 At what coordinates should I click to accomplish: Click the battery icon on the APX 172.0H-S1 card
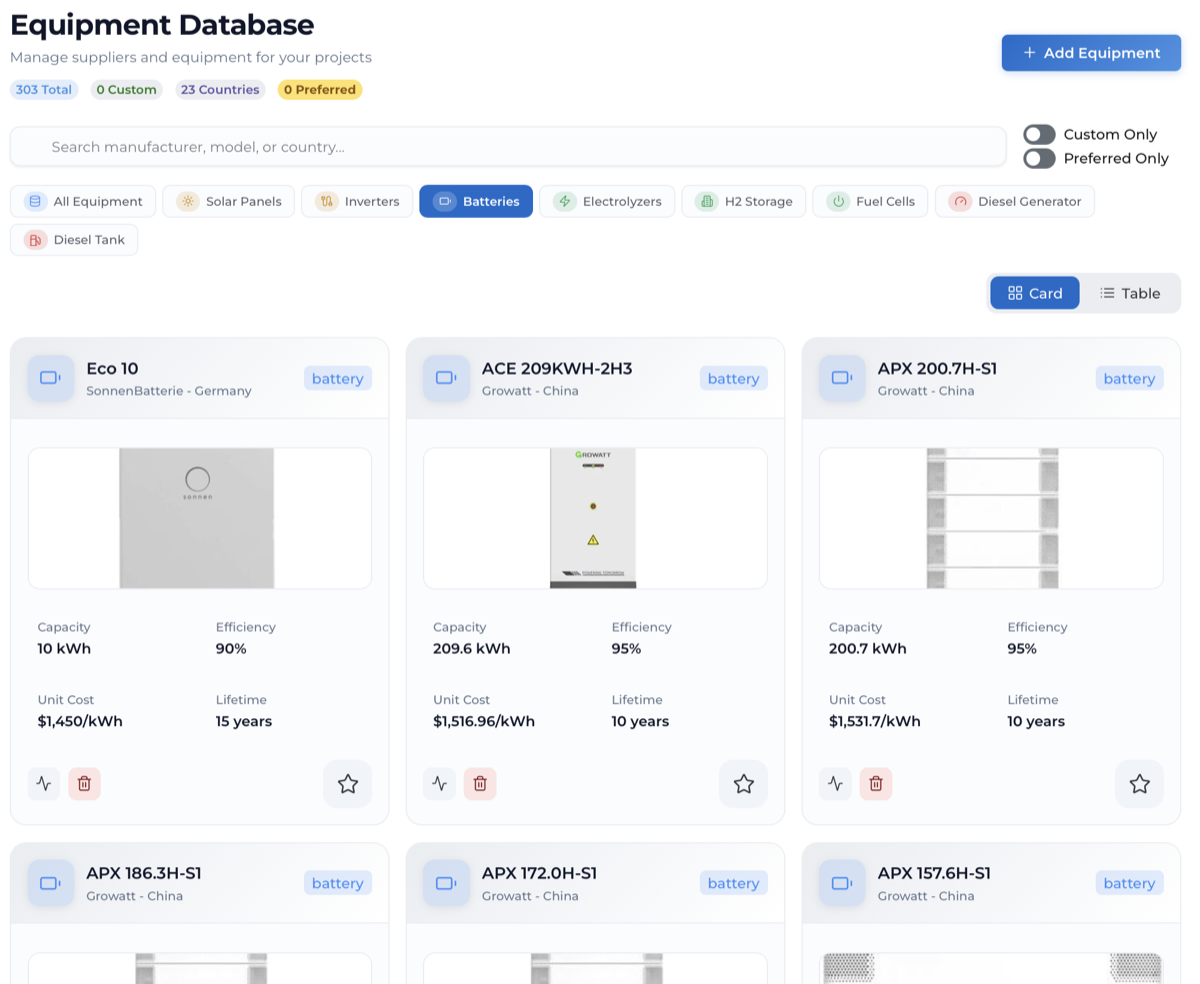[446, 883]
